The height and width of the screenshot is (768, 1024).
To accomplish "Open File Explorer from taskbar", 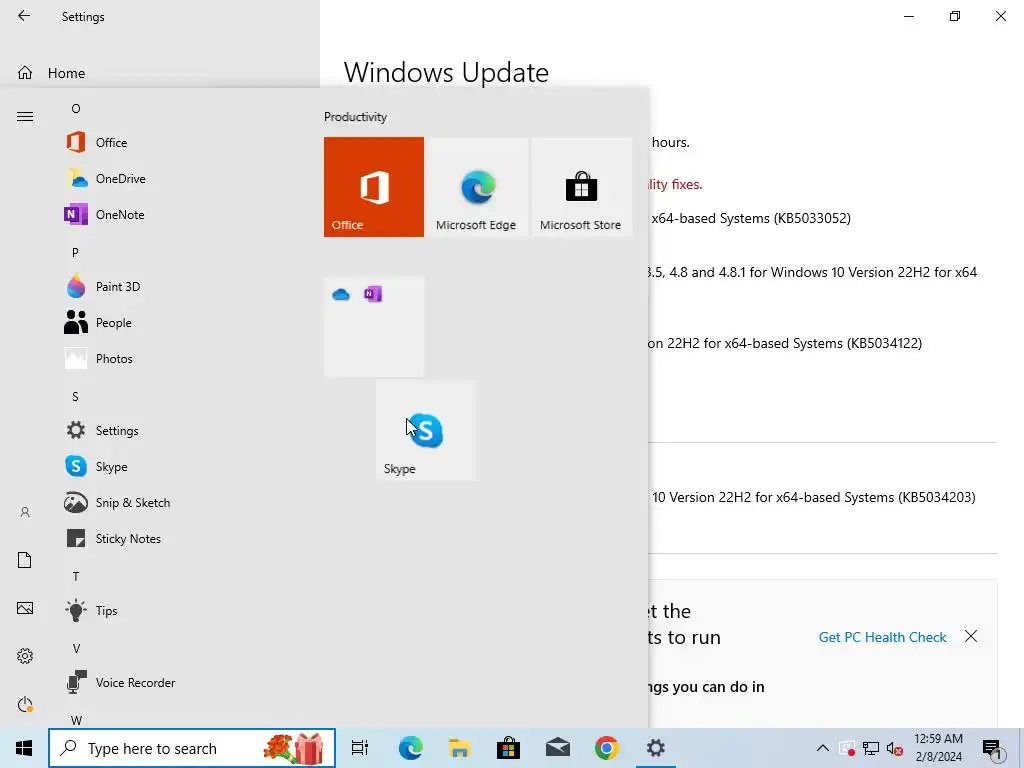I will click(x=459, y=748).
